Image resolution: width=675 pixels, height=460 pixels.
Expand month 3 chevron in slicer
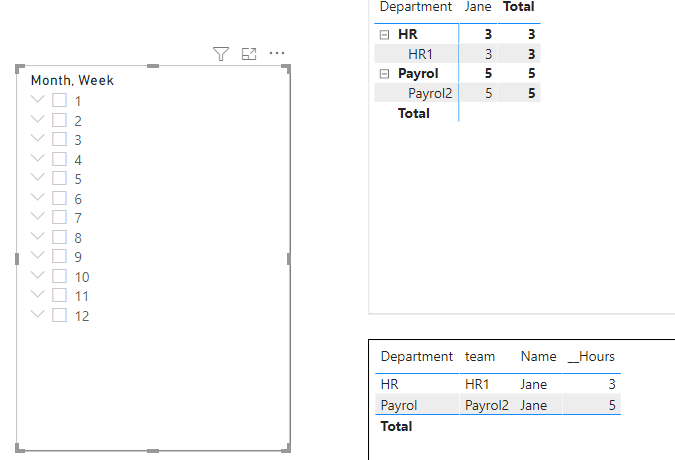(38, 138)
